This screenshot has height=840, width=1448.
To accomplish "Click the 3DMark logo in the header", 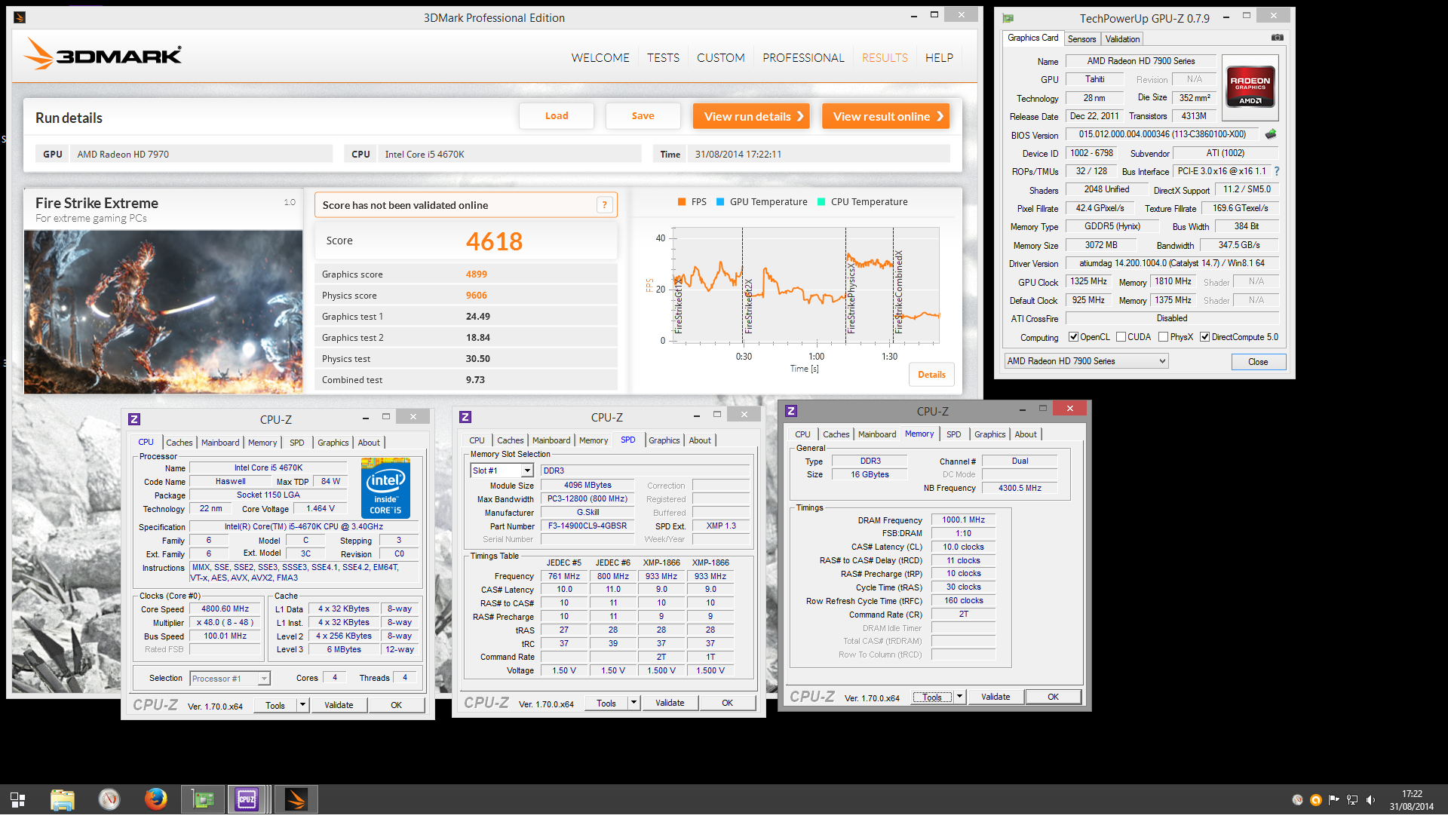I will [x=103, y=54].
